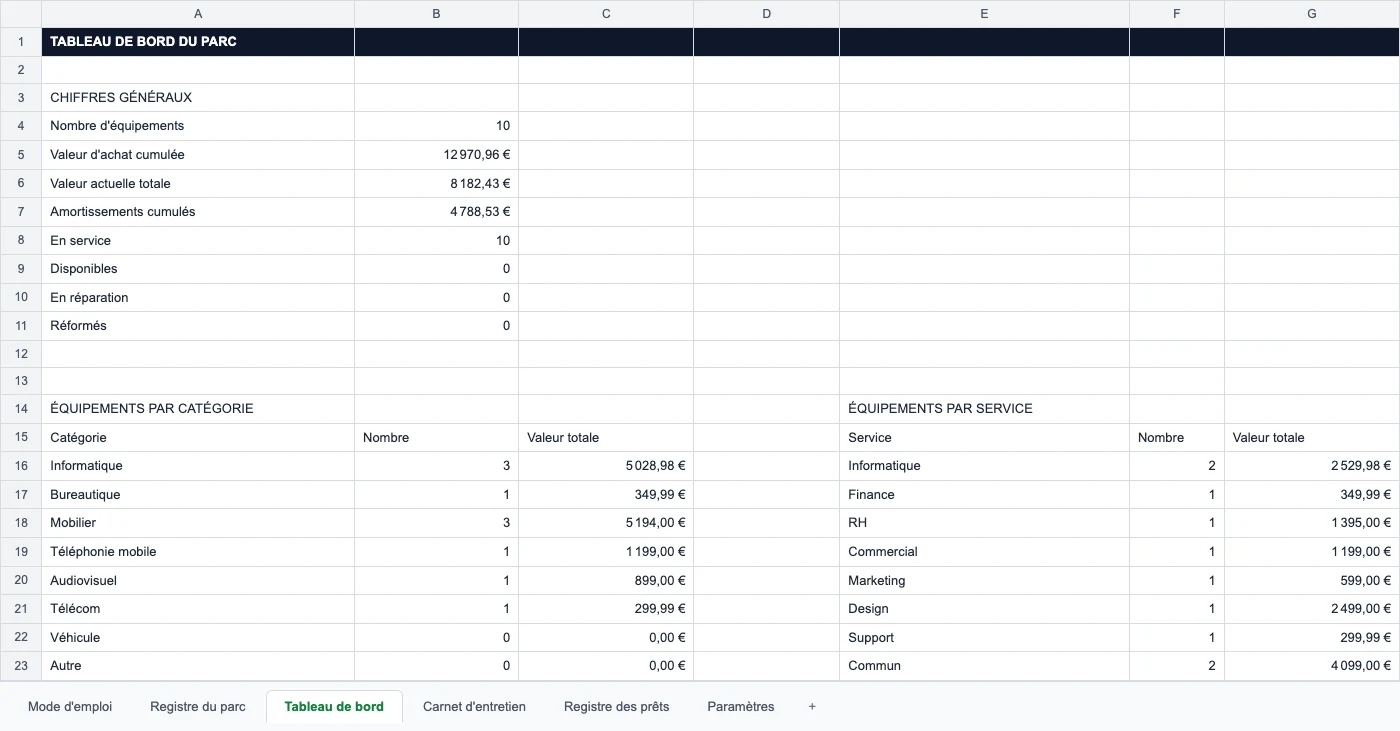Select row 7 header
Screen dimensions: 1400x731
click(21, 212)
